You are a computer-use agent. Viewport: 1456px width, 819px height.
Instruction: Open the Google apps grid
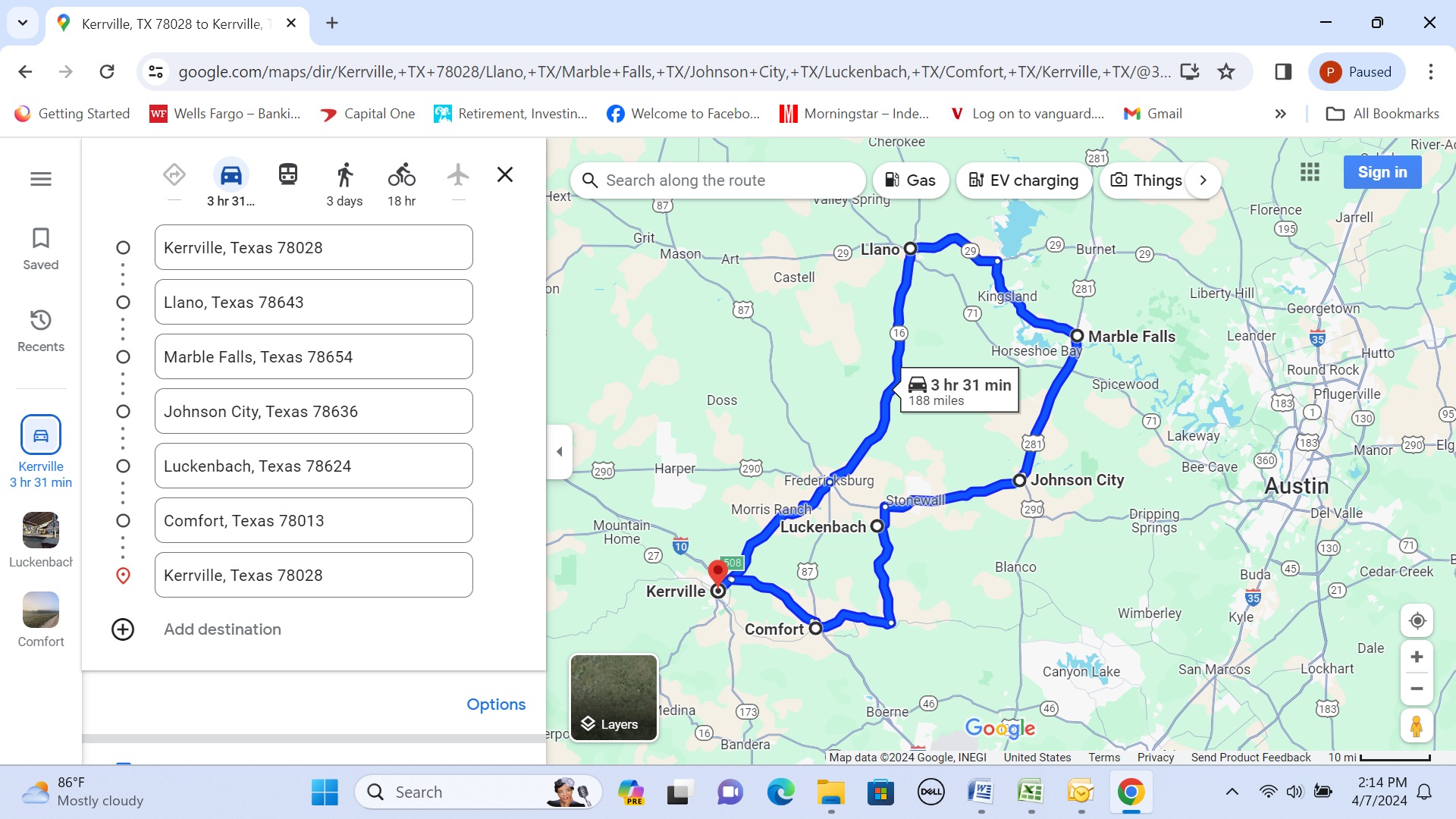pyautogui.click(x=1310, y=172)
